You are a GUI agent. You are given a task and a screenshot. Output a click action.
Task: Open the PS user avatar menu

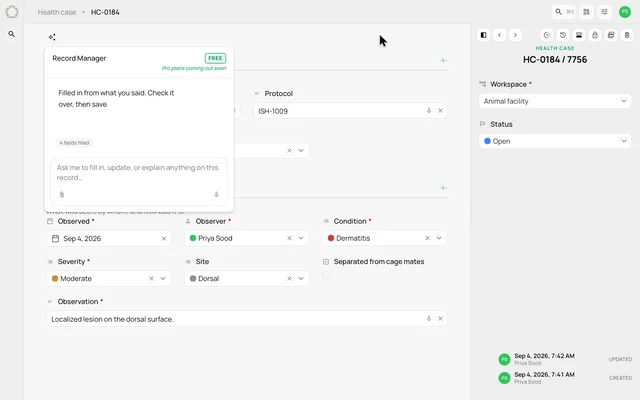pos(625,12)
